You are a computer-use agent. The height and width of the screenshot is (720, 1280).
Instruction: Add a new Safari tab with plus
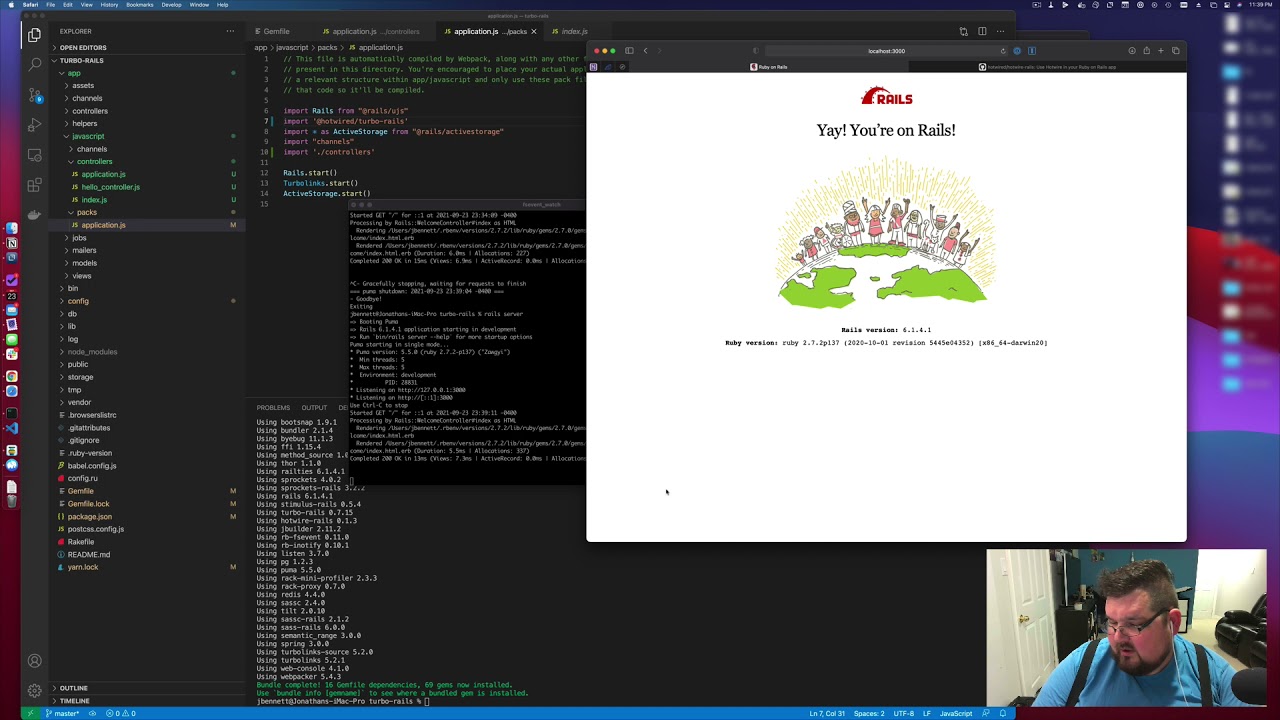click(x=1161, y=51)
